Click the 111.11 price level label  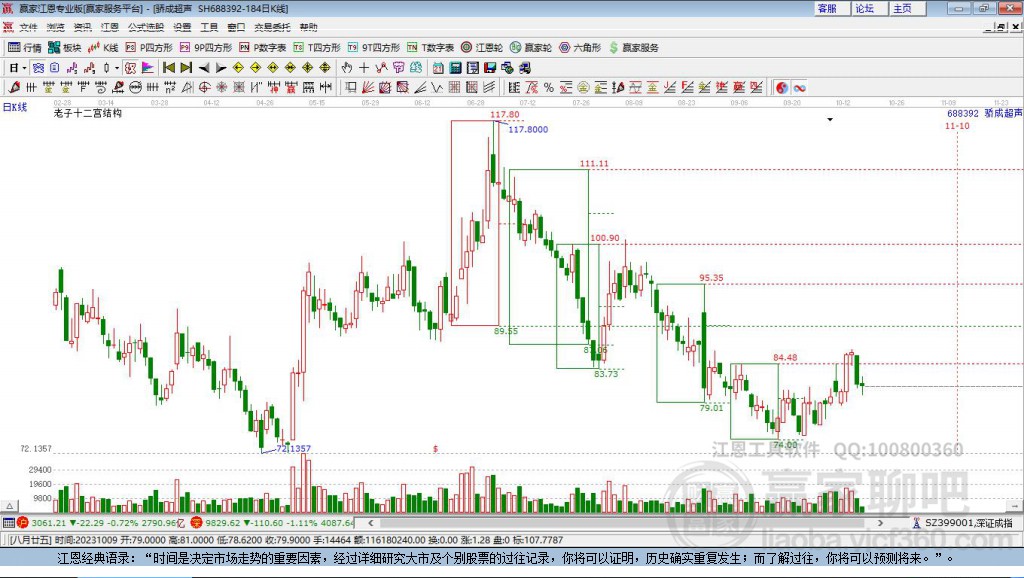pyautogui.click(x=594, y=164)
